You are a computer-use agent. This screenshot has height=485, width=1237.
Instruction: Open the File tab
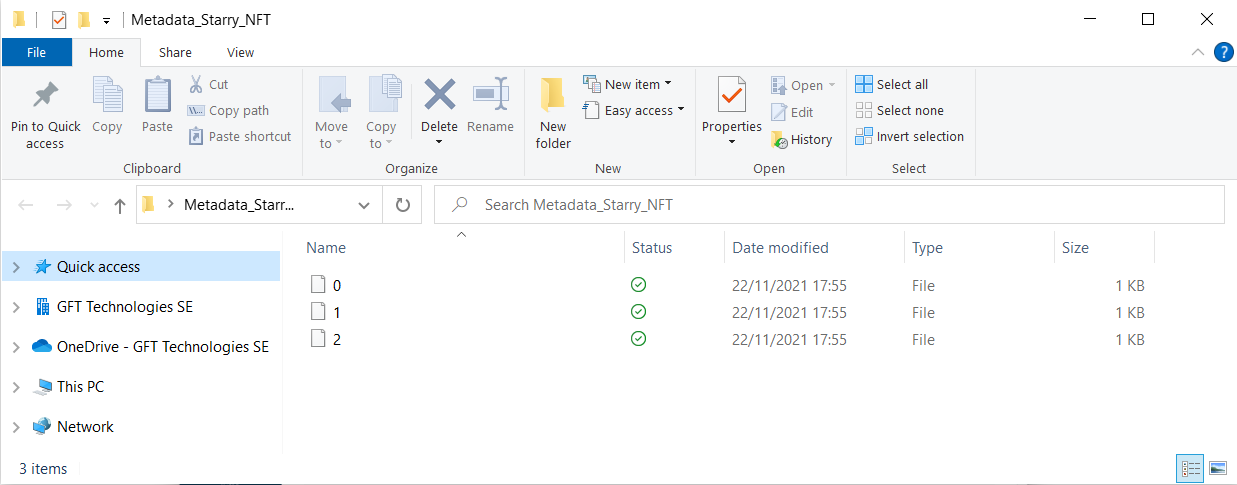point(36,52)
